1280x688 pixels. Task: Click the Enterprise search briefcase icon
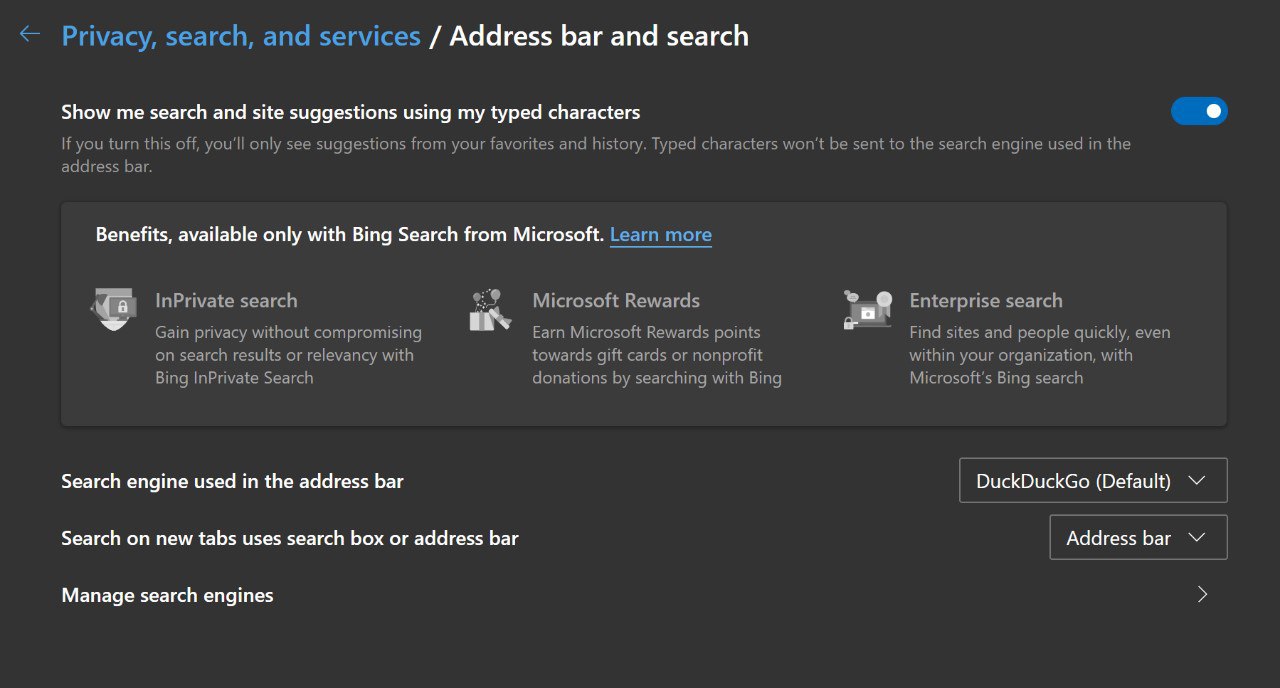[x=867, y=310]
